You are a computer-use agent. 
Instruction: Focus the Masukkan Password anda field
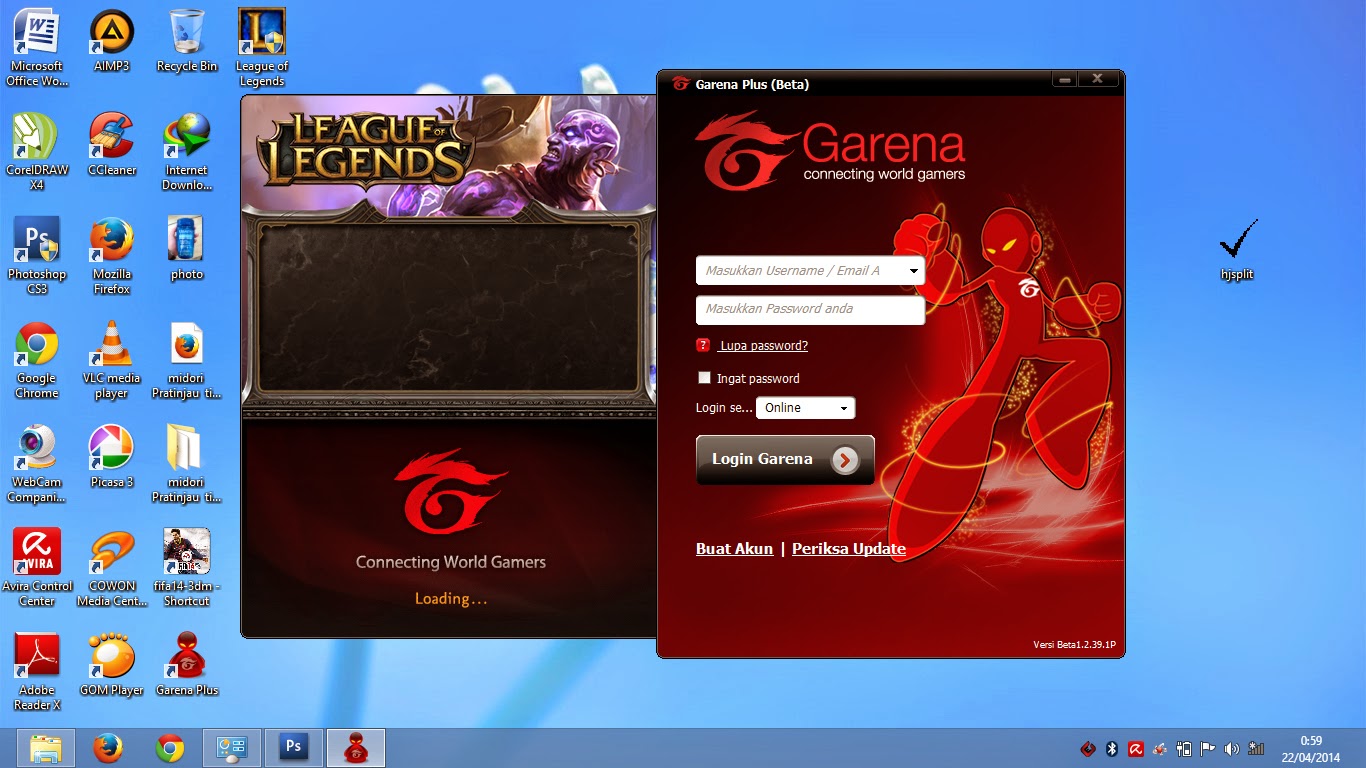coord(810,310)
